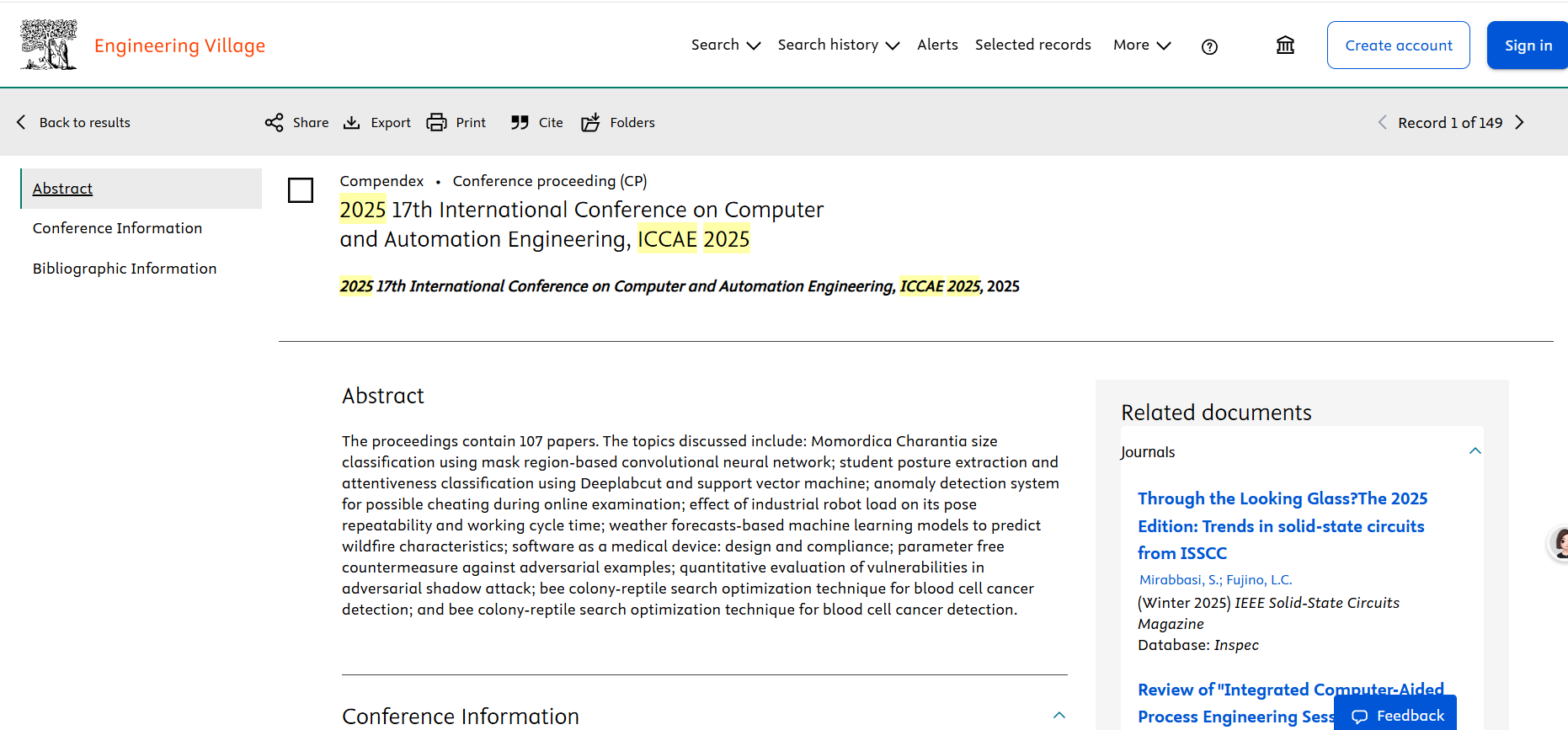Click the Elsevier tree logo

point(49,45)
